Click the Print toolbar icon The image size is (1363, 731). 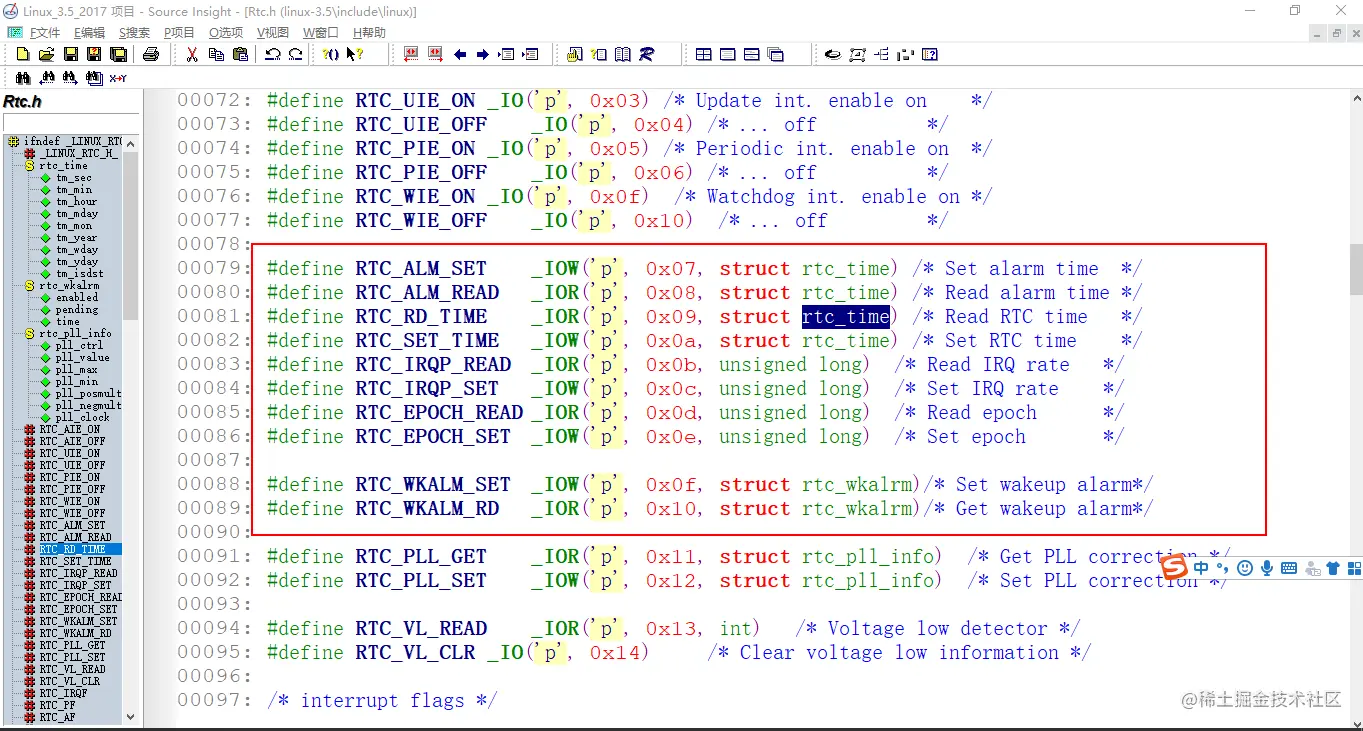[151, 54]
